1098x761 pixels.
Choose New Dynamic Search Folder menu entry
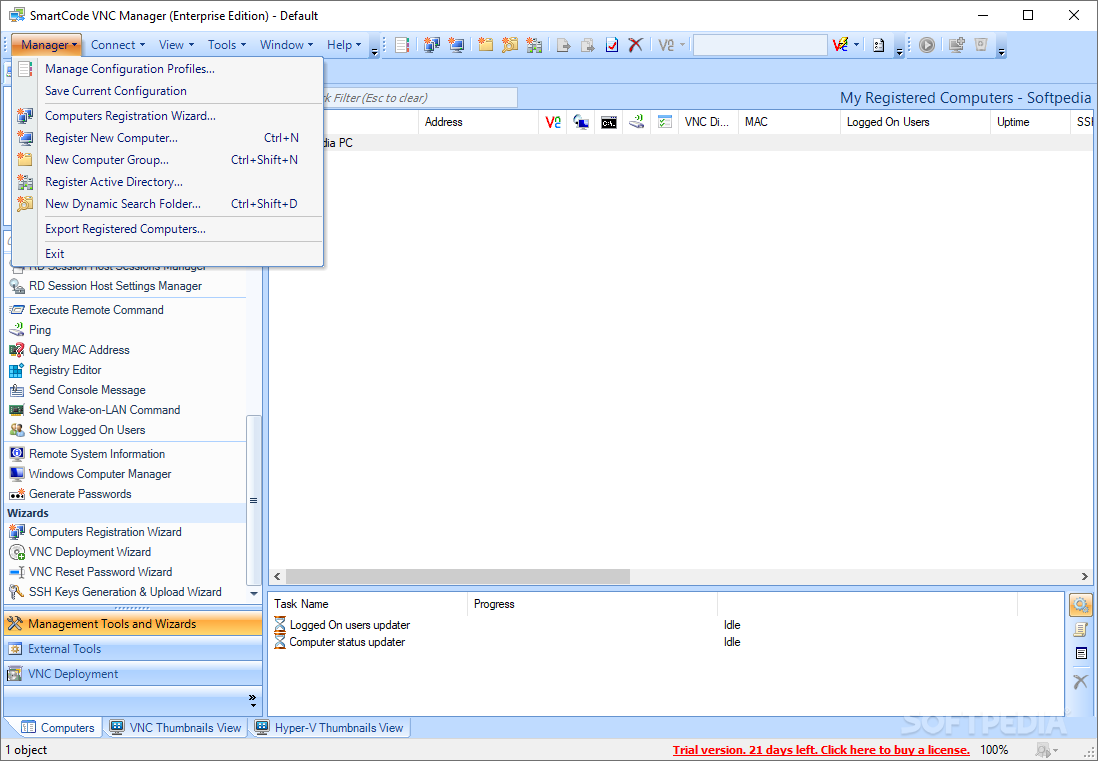168,204
